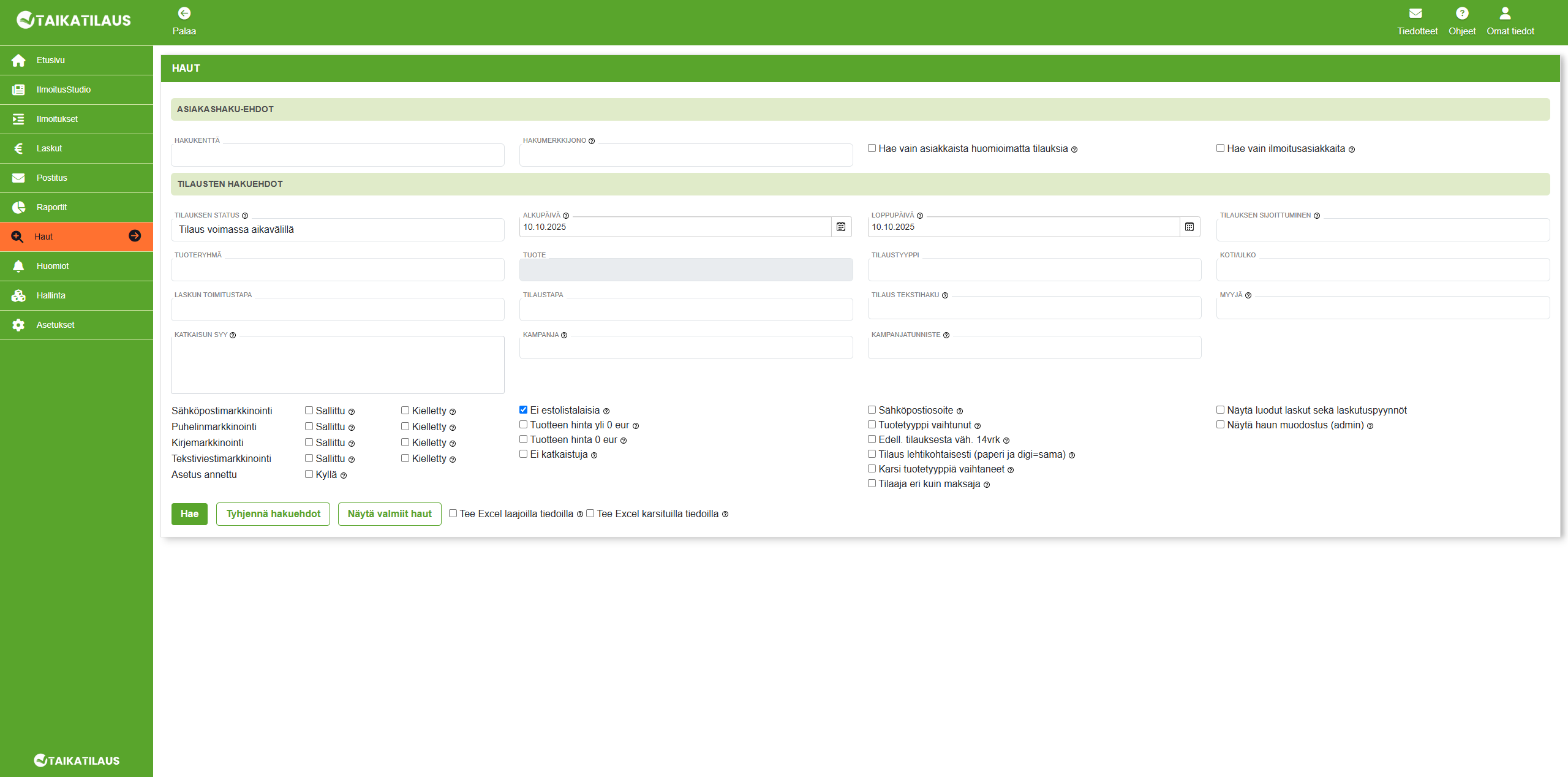Click into the Hakukenttä input field

coord(337,155)
